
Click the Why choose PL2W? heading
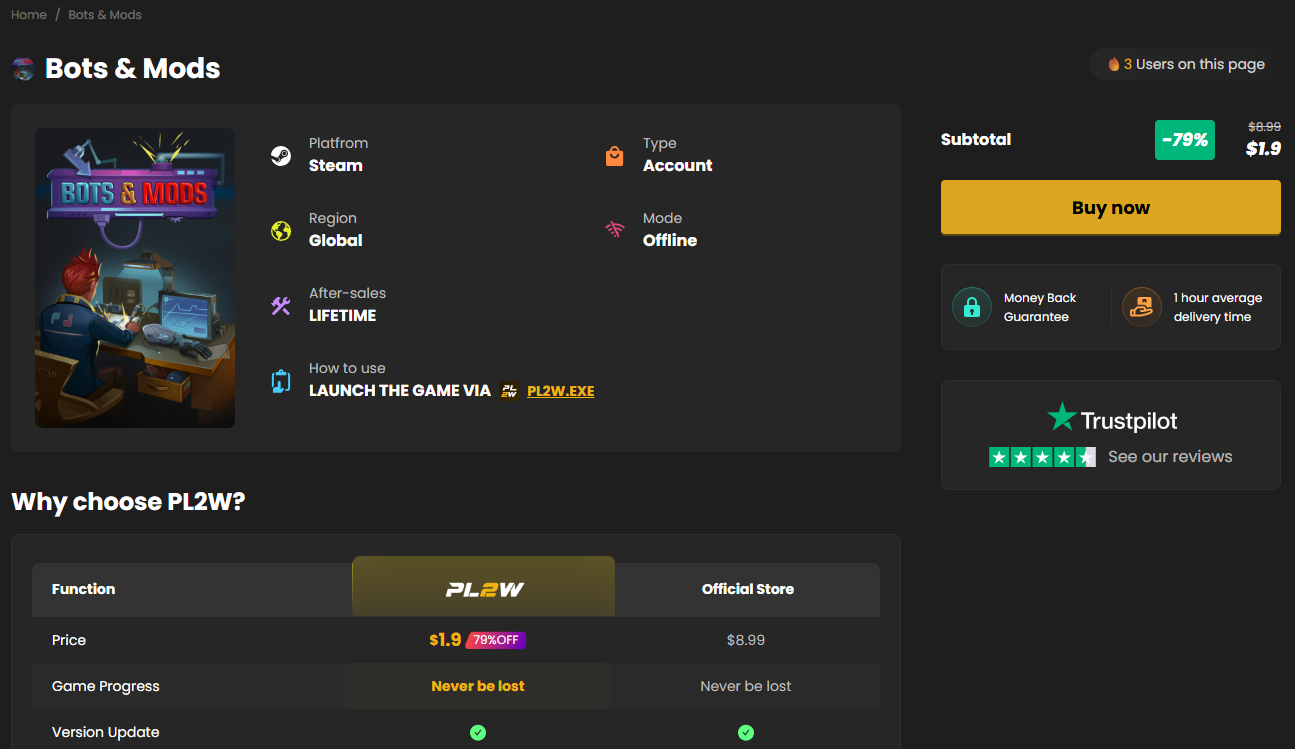pyautogui.click(x=128, y=501)
